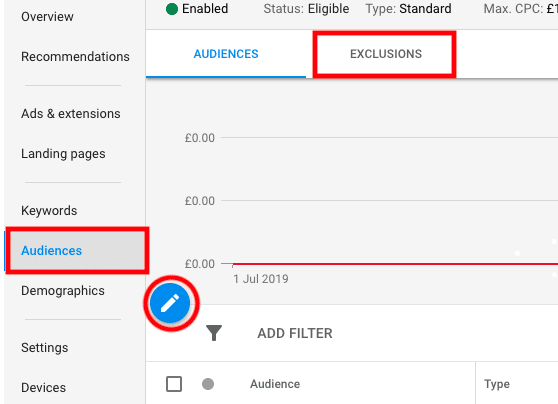Click the 1 Jul 2019 chart marker
558x404 pixels.
tap(260, 279)
